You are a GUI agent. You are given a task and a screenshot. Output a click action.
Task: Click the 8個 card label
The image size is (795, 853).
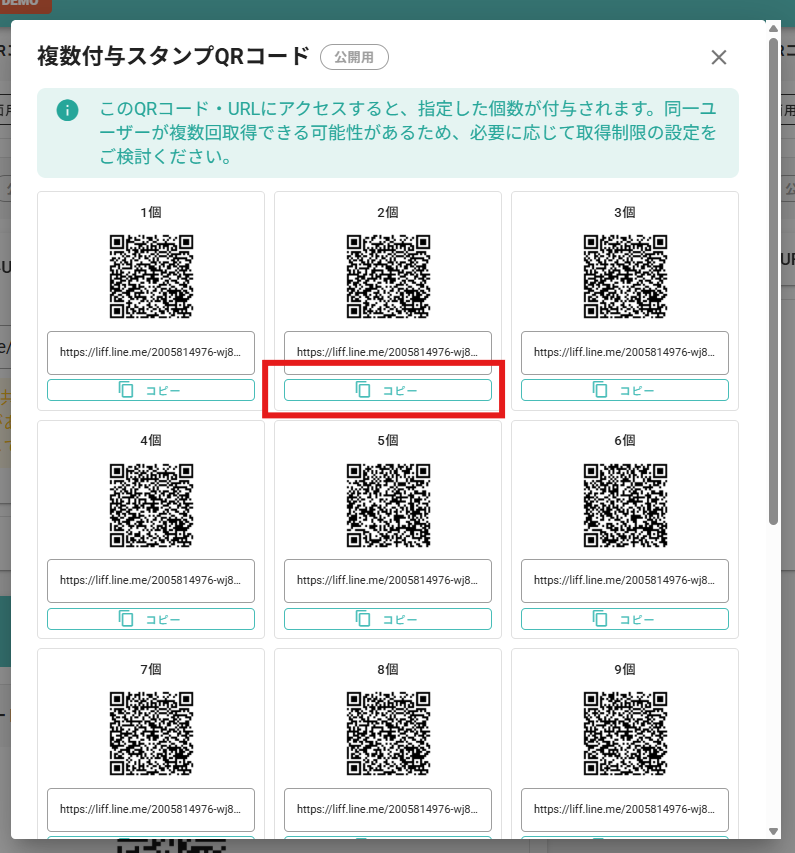pyautogui.click(x=388, y=669)
